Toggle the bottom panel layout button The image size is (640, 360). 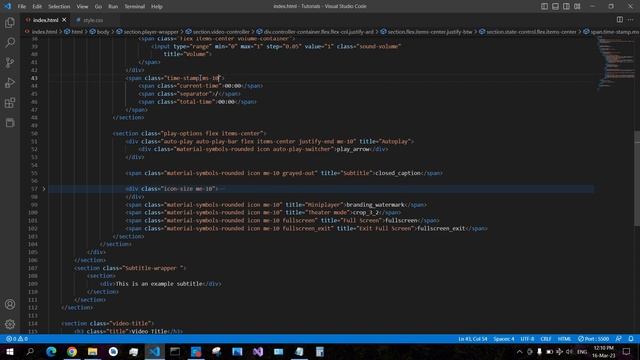coord(555,6)
